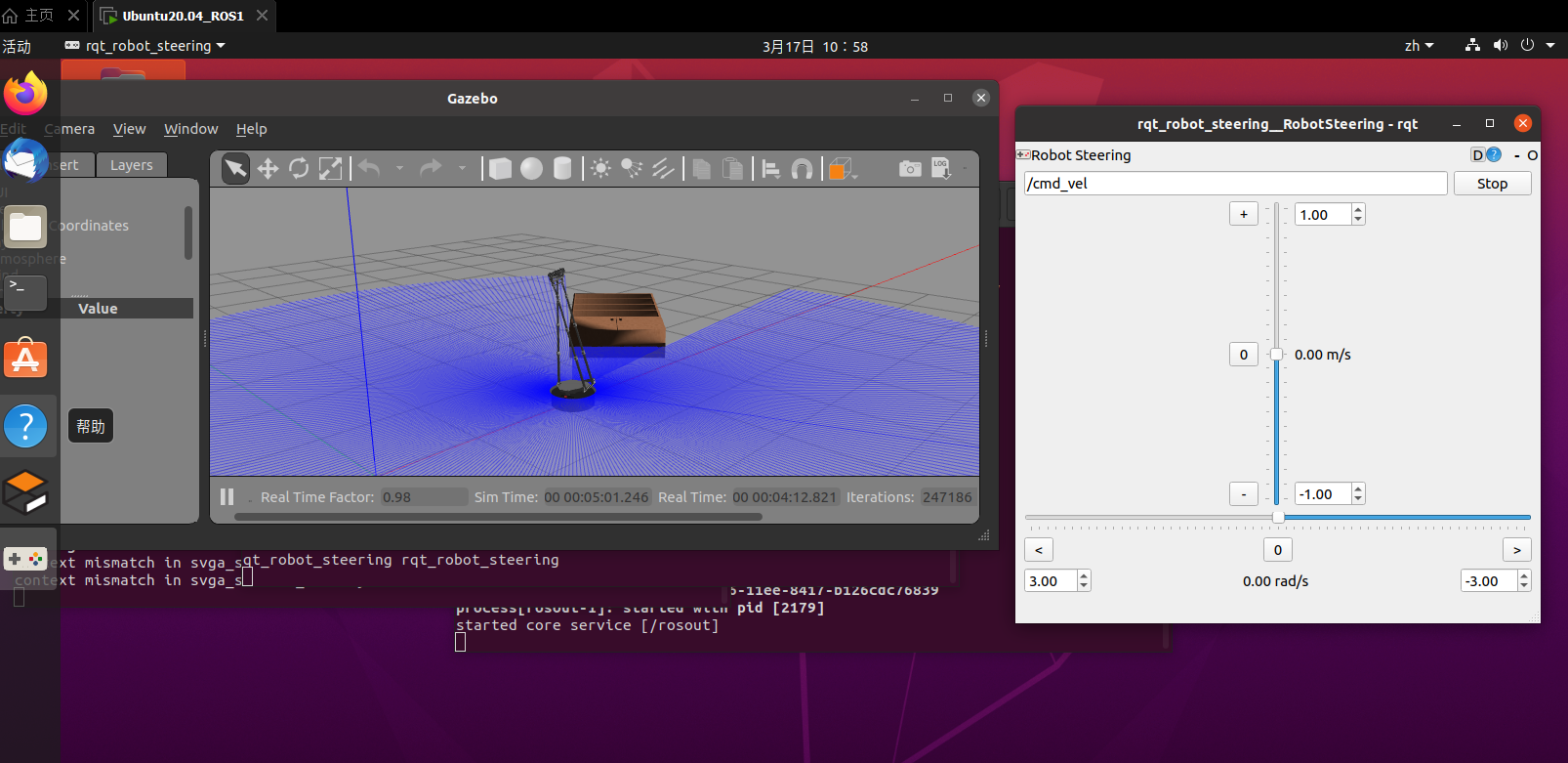Pause the Gazebo simulation
The image size is (1568, 763).
tap(227, 496)
